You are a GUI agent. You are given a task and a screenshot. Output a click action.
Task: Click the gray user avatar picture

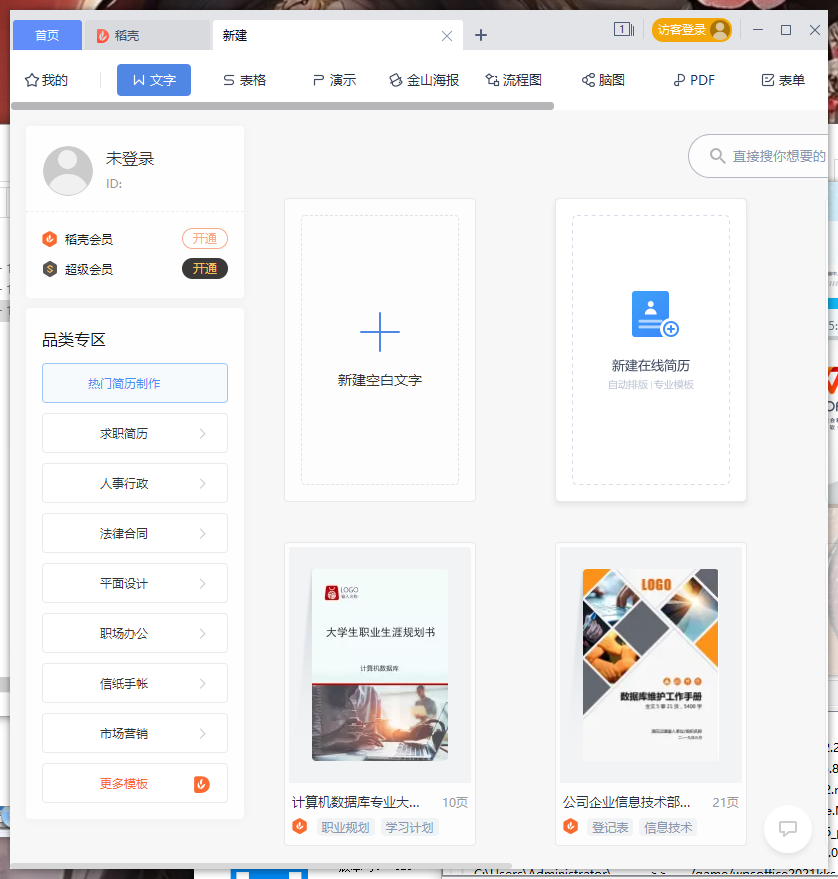tap(68, 171)
